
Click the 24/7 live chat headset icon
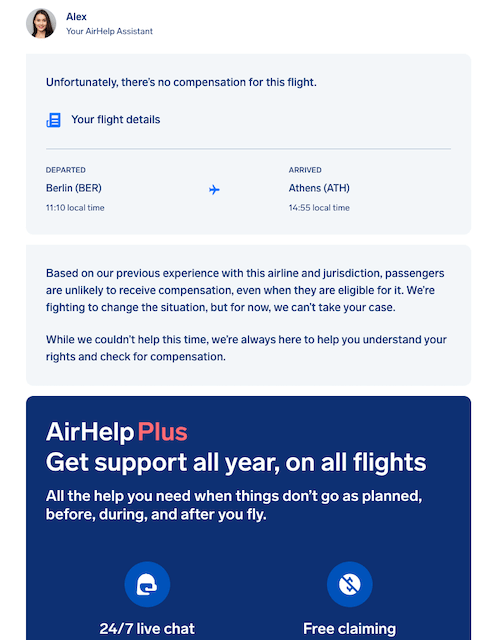pos(147,584)
